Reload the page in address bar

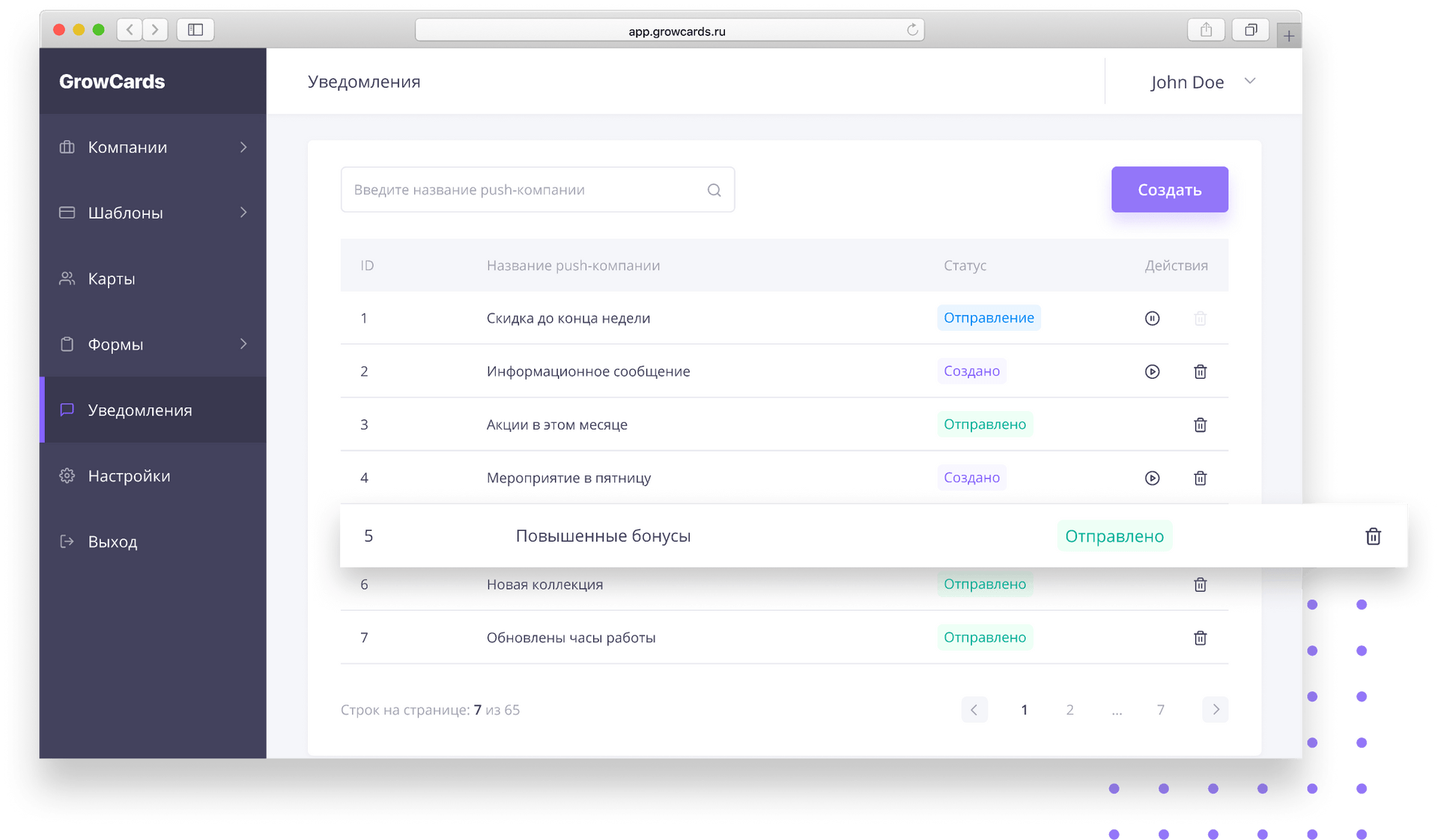(911, 30)
